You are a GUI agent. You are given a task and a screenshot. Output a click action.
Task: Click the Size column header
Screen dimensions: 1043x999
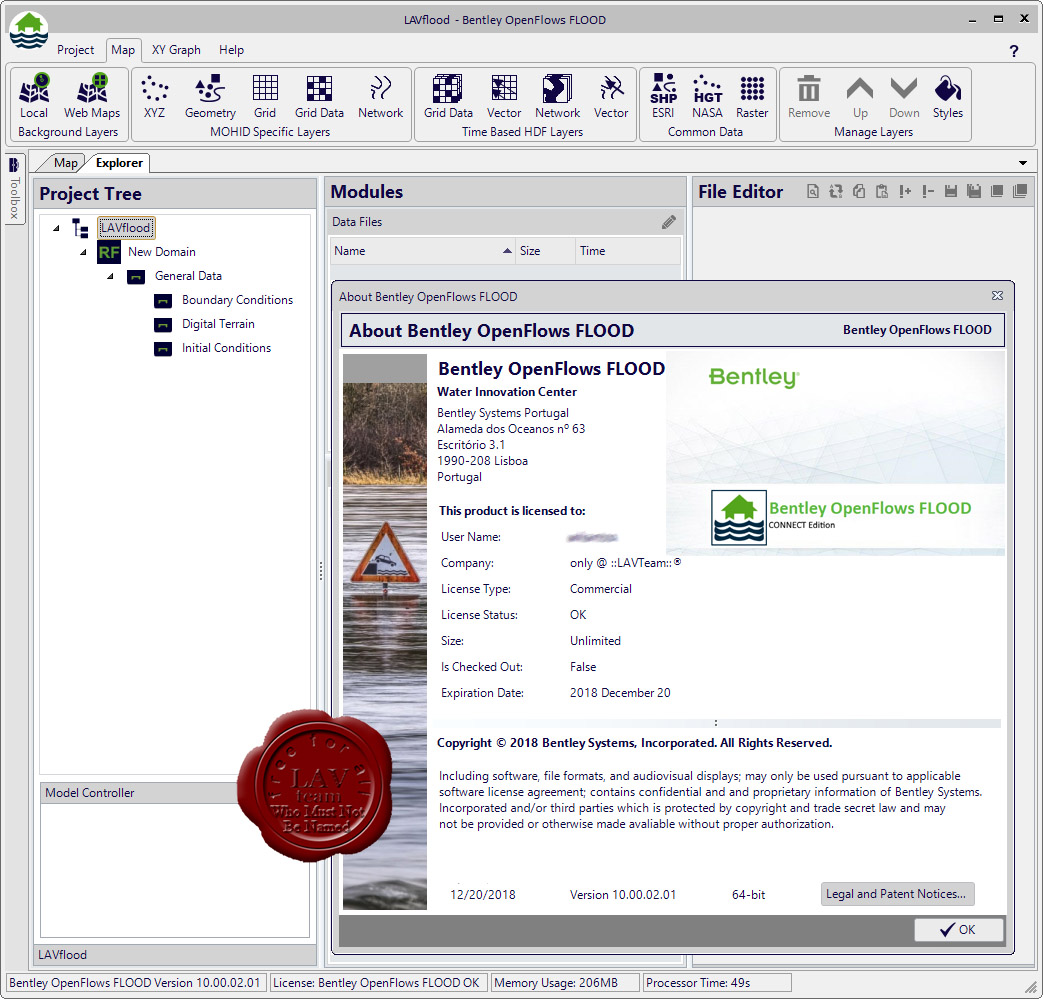545,251
